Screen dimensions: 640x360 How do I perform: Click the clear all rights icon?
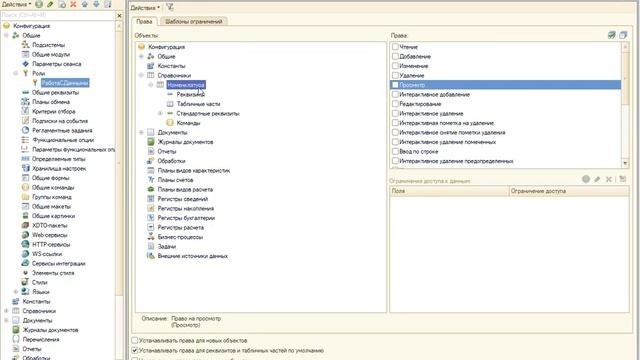point(623,35)
